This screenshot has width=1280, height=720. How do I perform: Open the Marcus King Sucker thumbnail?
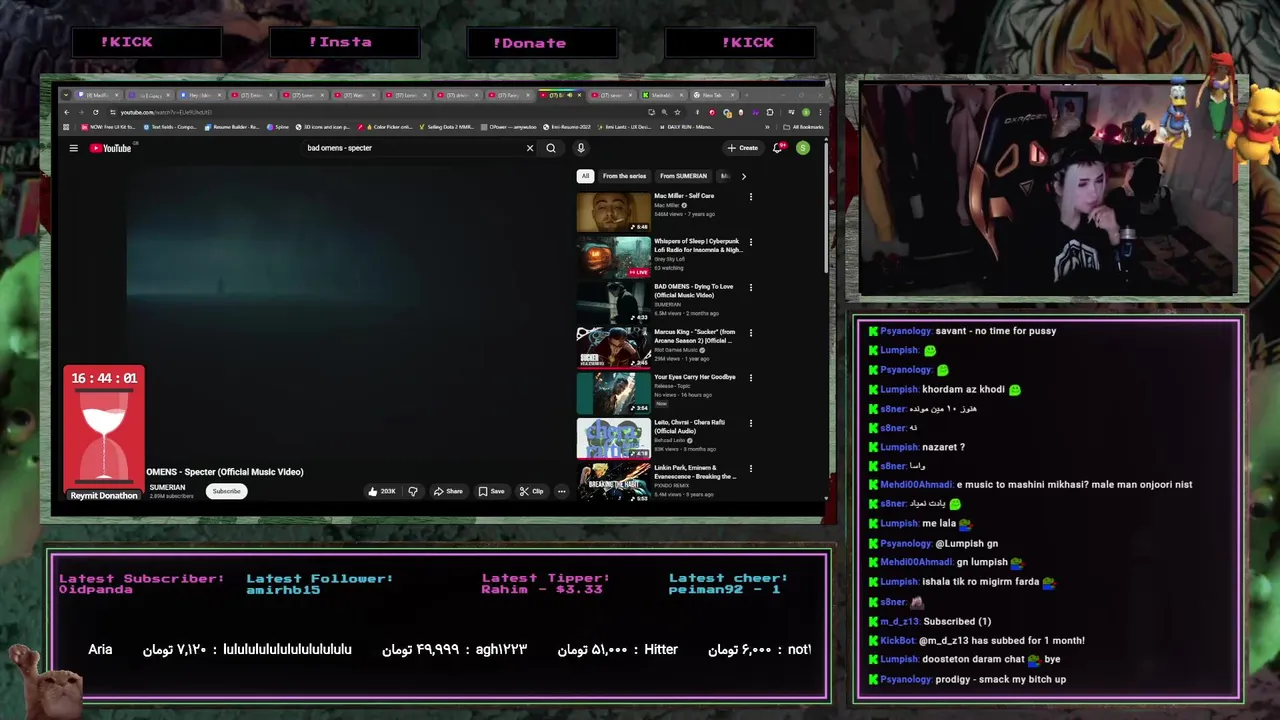(x=613, y=348)
